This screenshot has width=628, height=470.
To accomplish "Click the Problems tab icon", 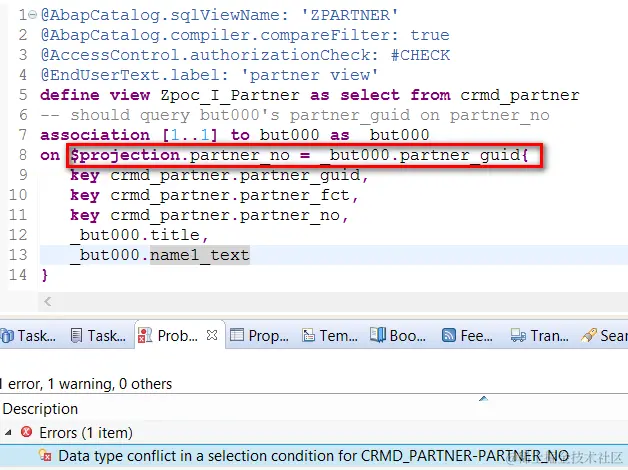I will (x=145, y=335).
